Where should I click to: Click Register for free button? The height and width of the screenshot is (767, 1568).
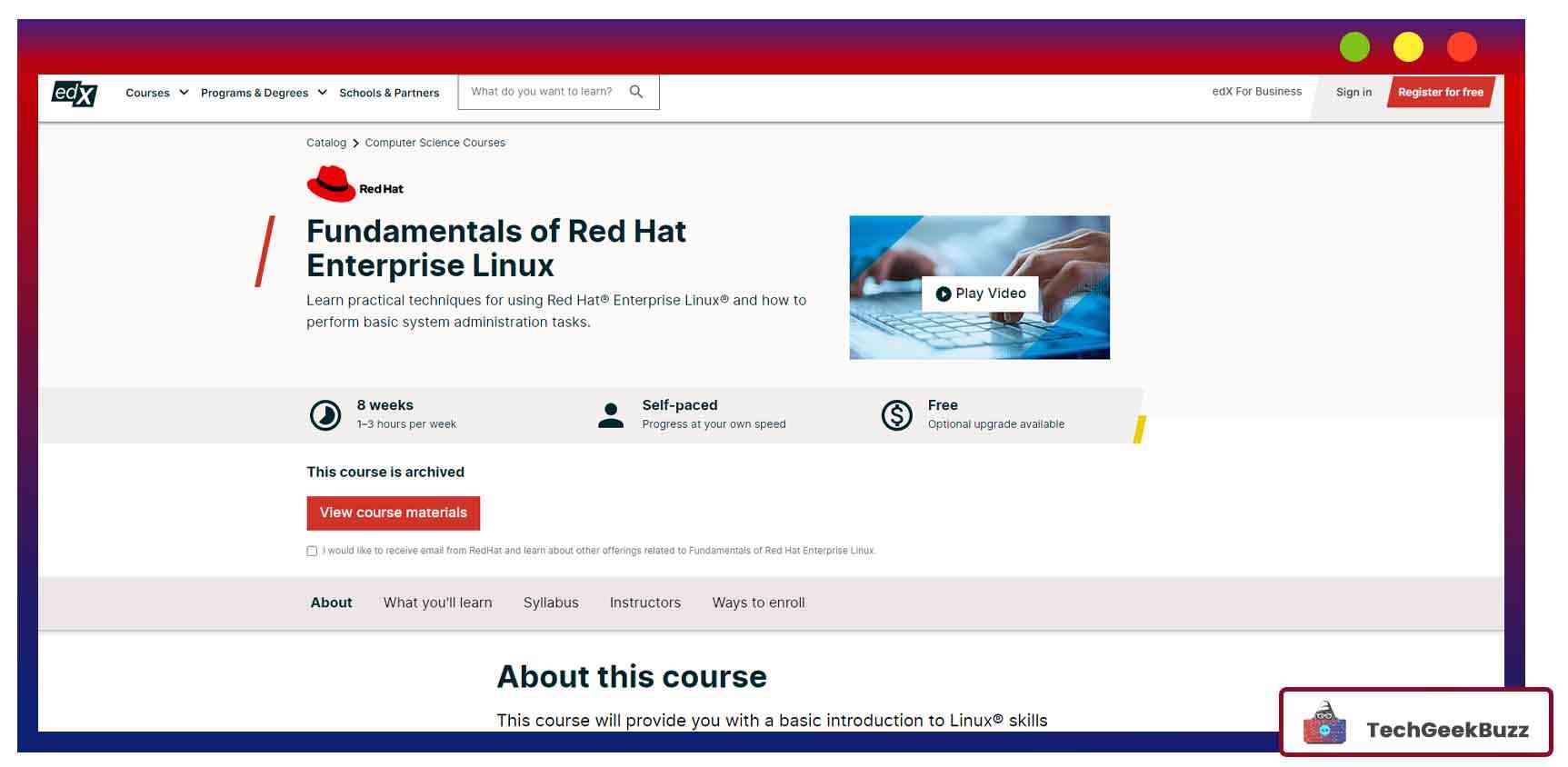(x=1440, y=92)
